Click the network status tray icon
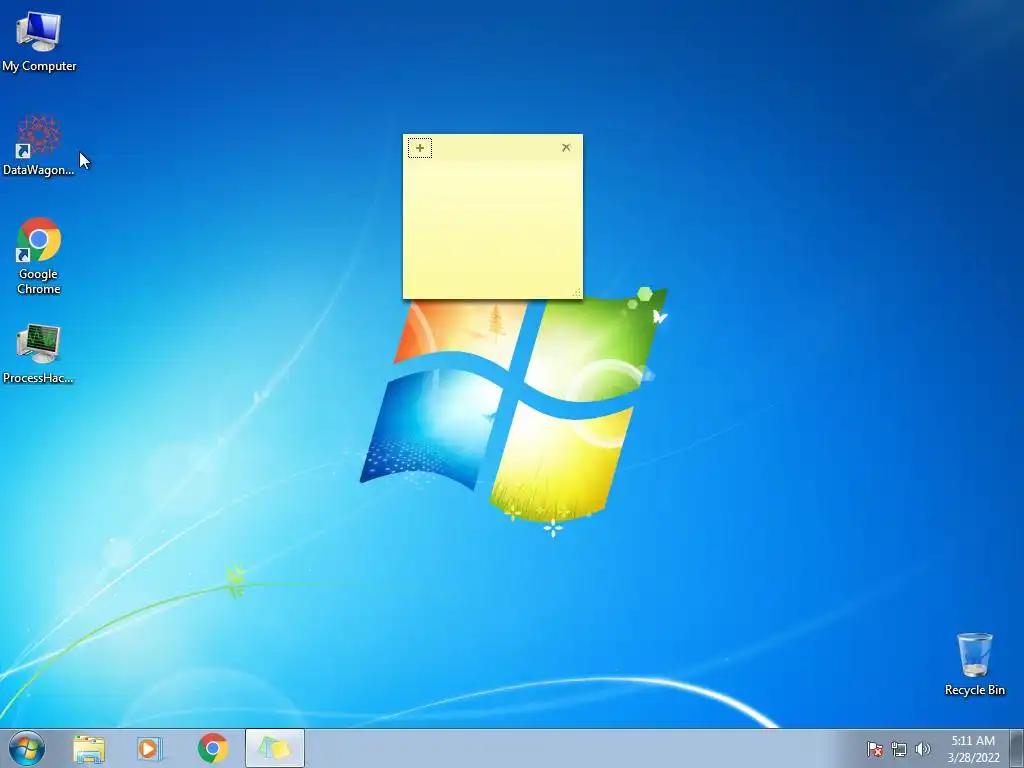1024x768 pixels. (x=899, y=749)
